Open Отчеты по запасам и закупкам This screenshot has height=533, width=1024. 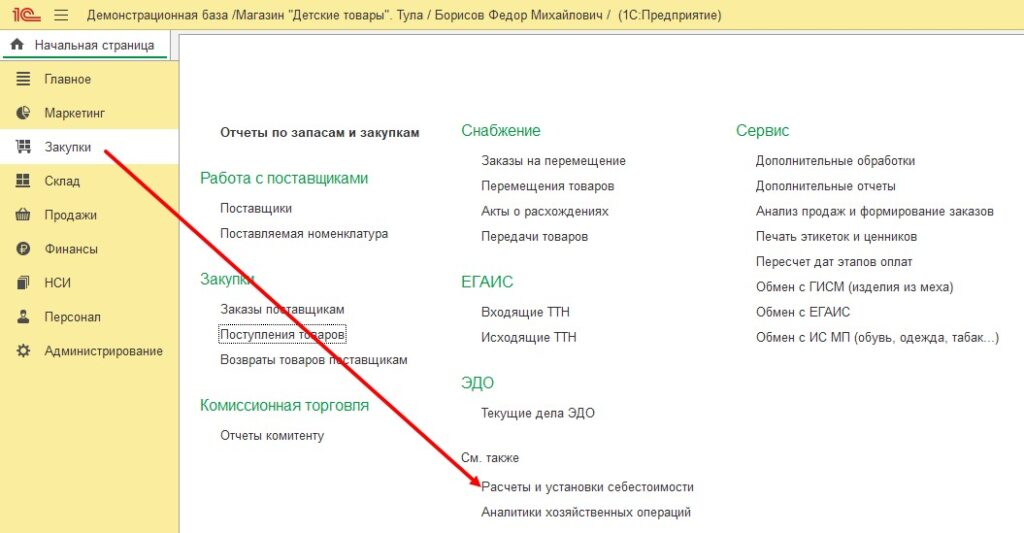click(x=319, y=132)
